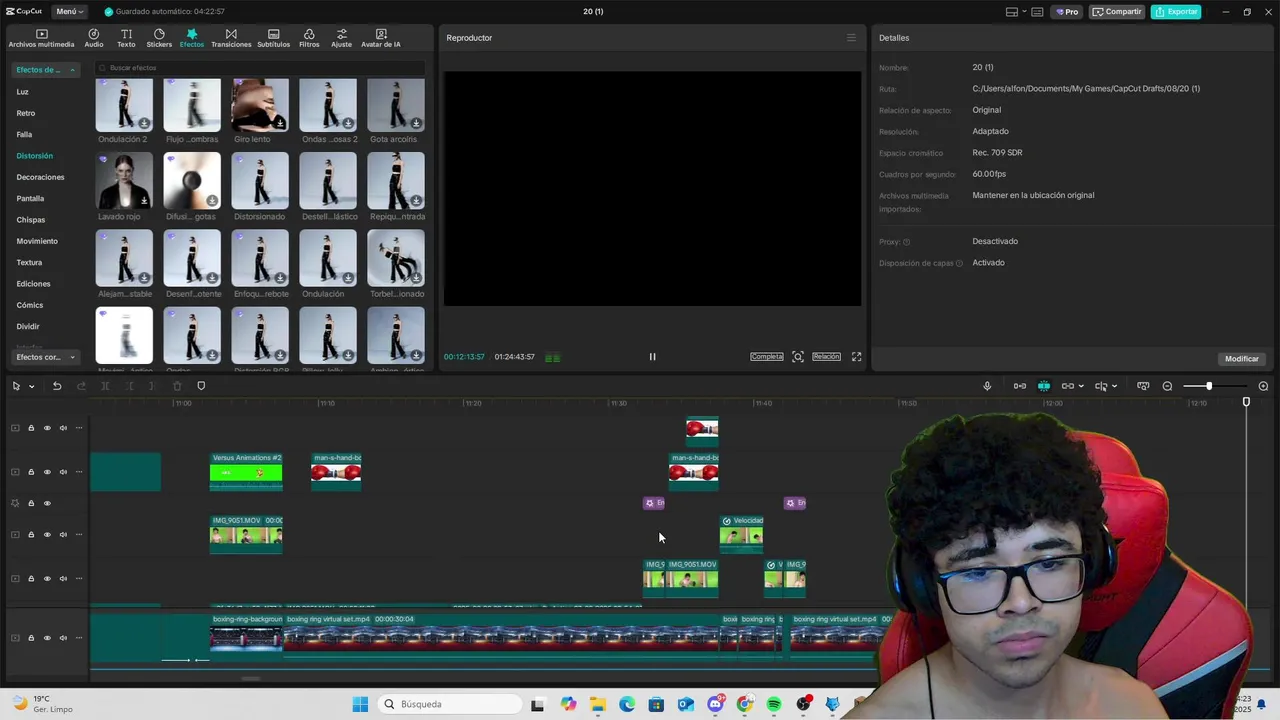Select the Giro lento effect thumbnail
Screen dimensions: 1280x720
pos(260,104)
